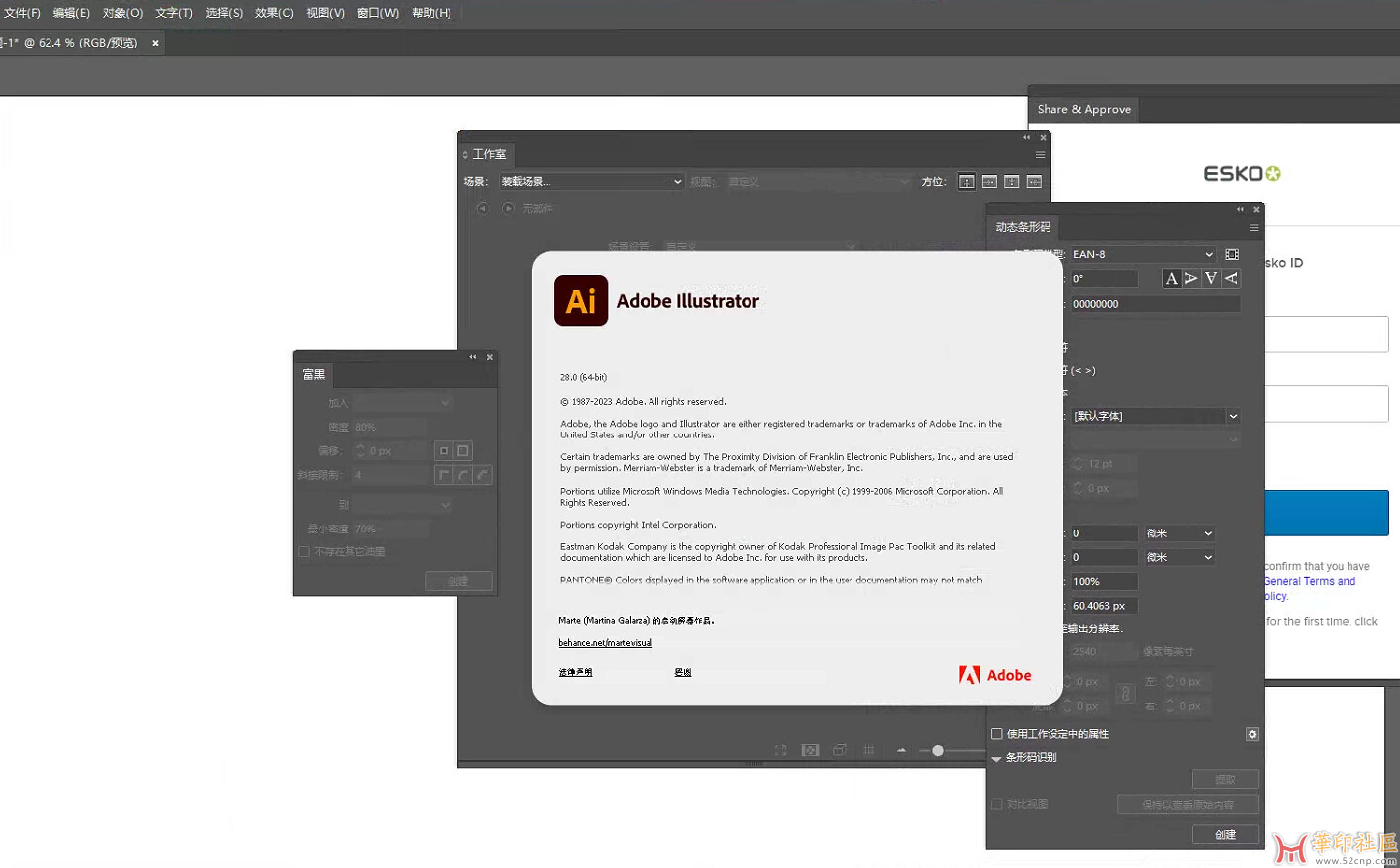
Task: Click previous-part arrow in 工作室 panel
Action: [x=482, y=208]
